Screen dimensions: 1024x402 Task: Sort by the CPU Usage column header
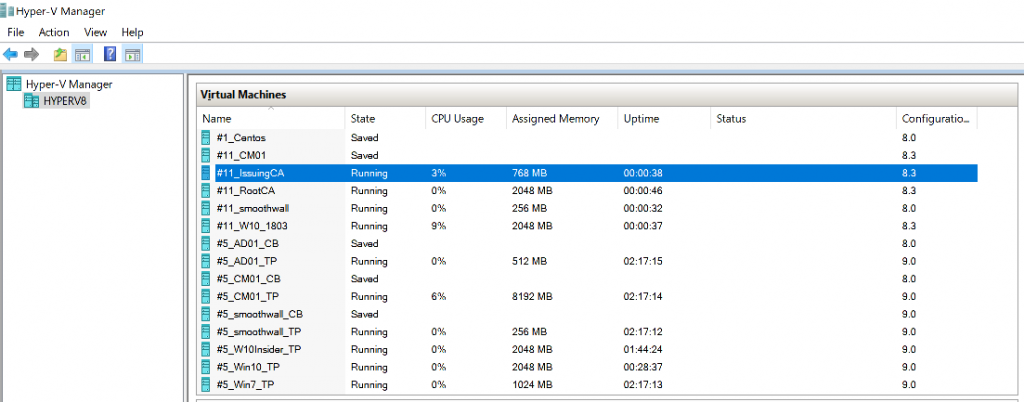[466, 119]
